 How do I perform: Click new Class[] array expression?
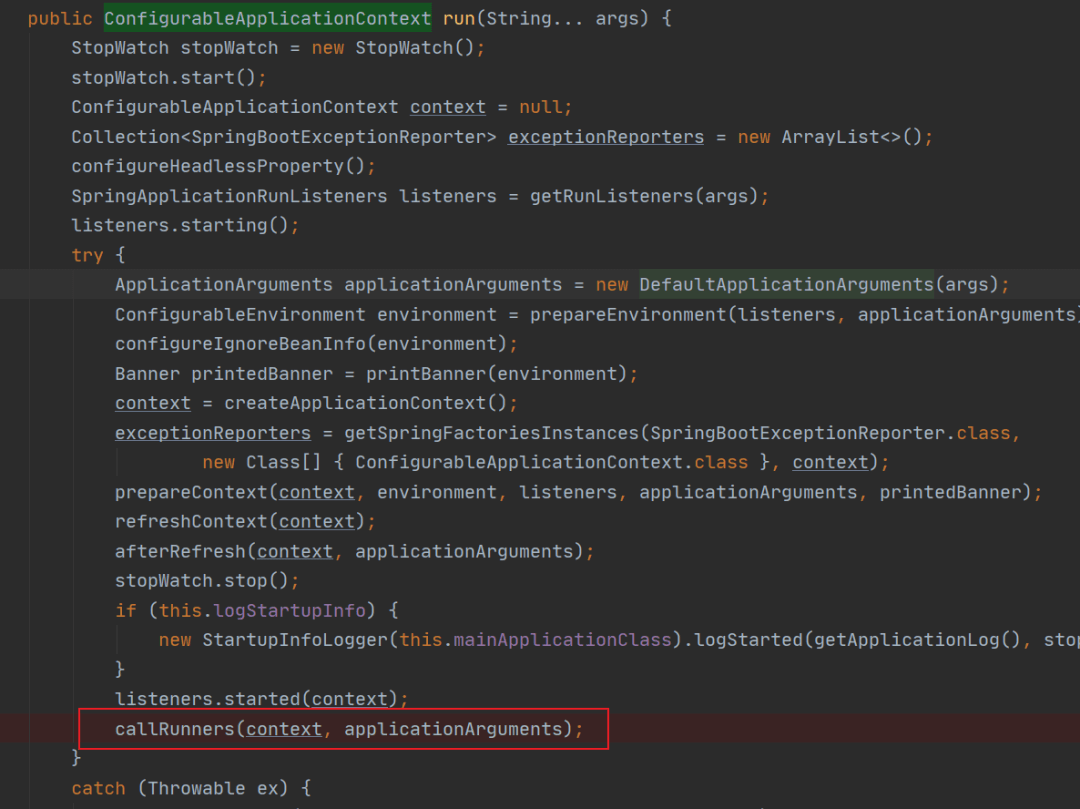[262, 462]
